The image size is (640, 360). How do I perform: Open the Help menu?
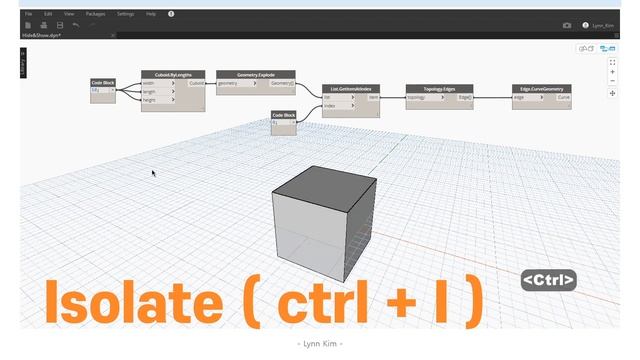coord(151,14)
